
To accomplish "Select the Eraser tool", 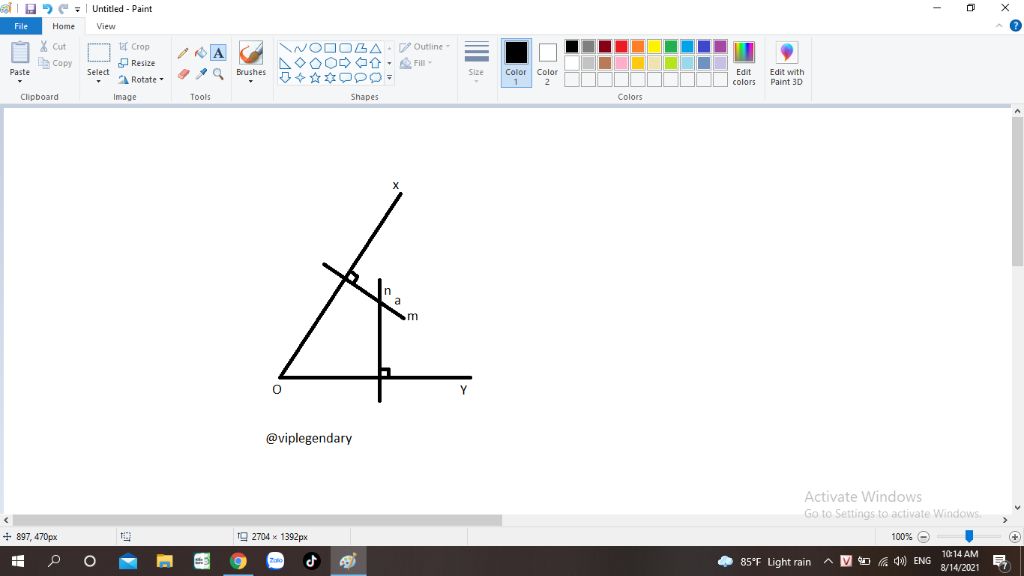I will [183, 74].
